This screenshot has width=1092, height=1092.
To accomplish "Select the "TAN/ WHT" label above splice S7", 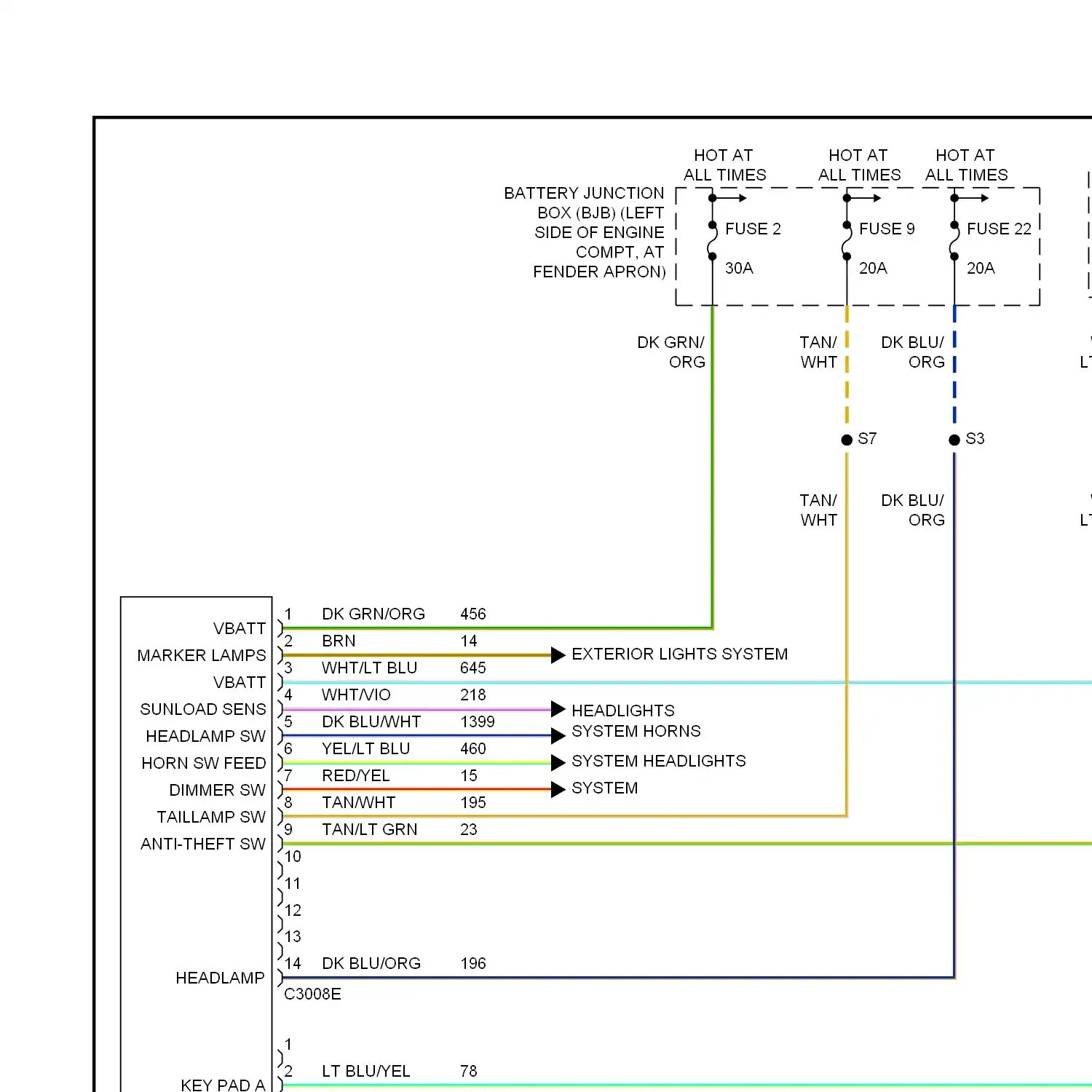I will (x=818, y=352).
